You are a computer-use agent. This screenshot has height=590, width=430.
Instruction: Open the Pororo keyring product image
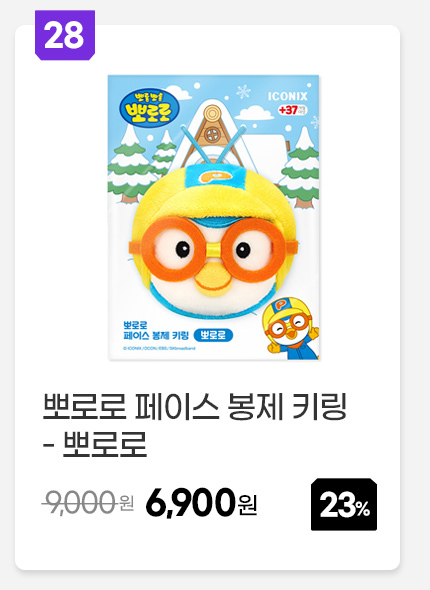213,217
